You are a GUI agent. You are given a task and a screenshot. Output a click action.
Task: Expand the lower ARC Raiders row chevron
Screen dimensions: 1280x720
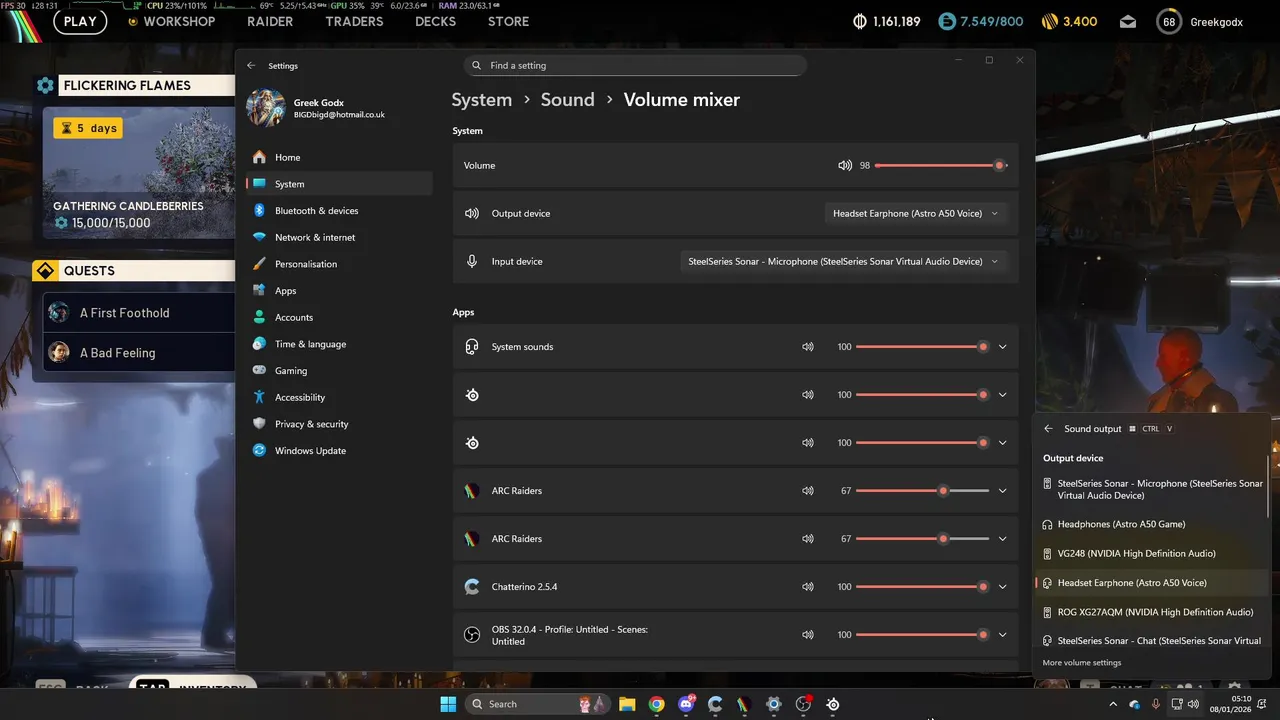tap(1002, 539)
